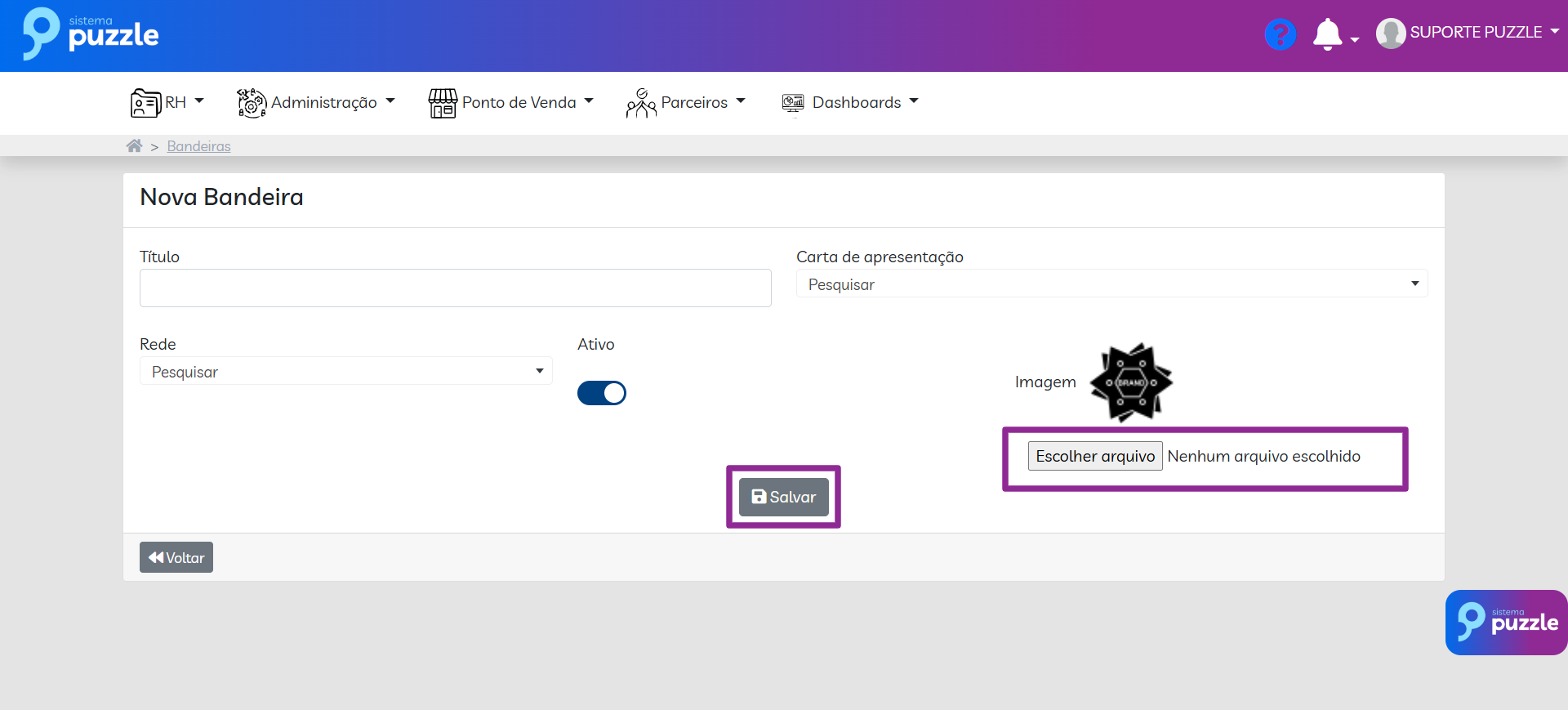This screenshot has width=1568, height=710.
Task: Click the Puzzle floating widget logo
Action: (1507, 623)
